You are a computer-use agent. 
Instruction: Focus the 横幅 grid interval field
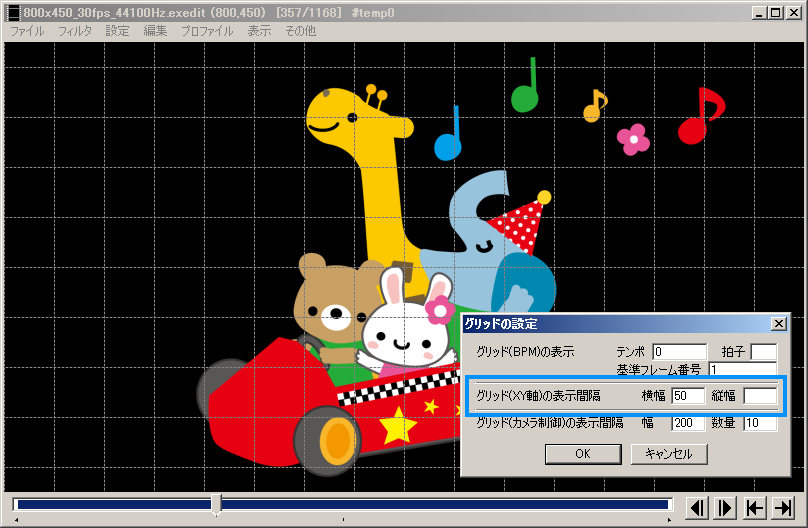[x=688, y=396]
